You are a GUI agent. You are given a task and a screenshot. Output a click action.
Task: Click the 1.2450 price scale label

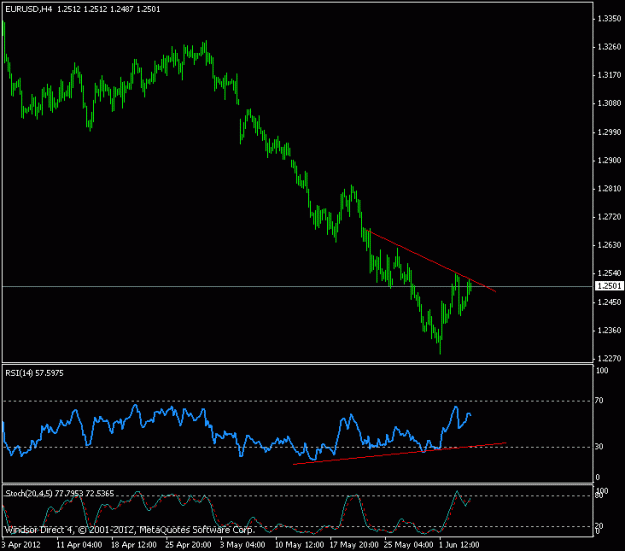(x=609, y=302)
